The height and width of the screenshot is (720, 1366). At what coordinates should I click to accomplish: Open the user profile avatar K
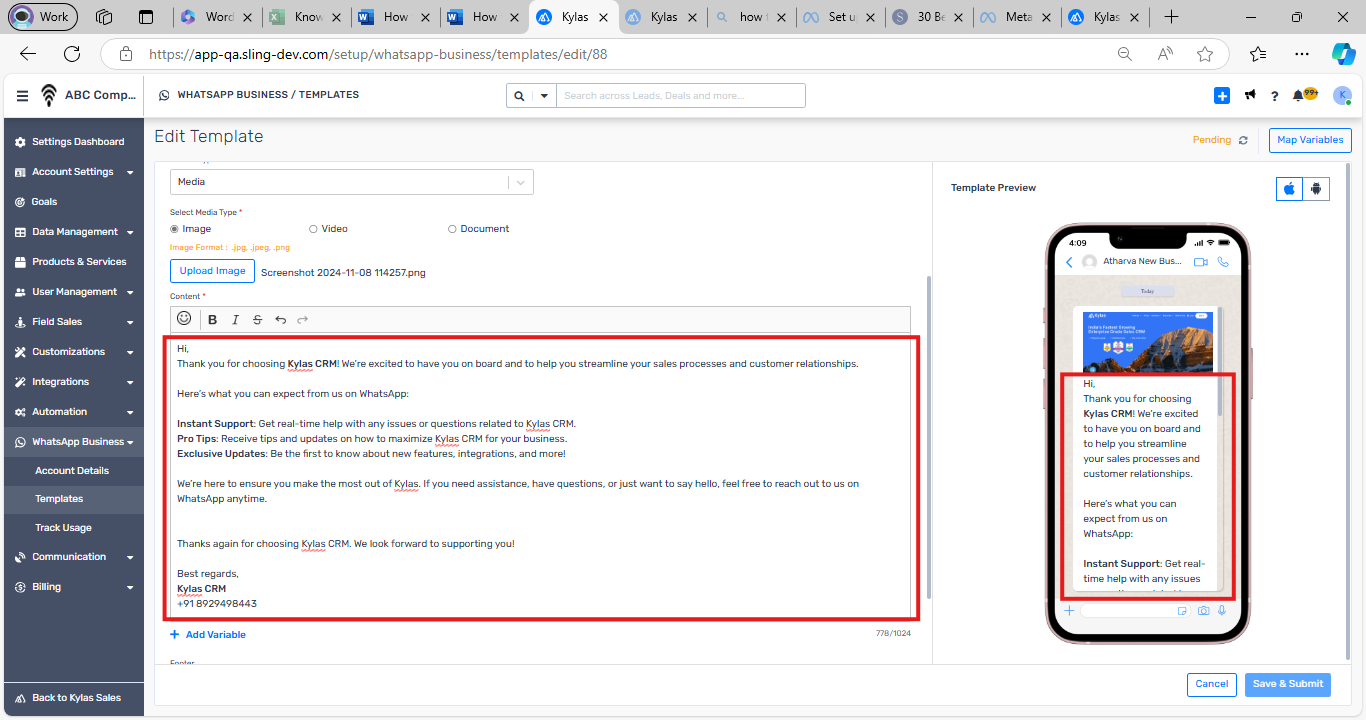pyautogui.click(x=1342, y=95)
